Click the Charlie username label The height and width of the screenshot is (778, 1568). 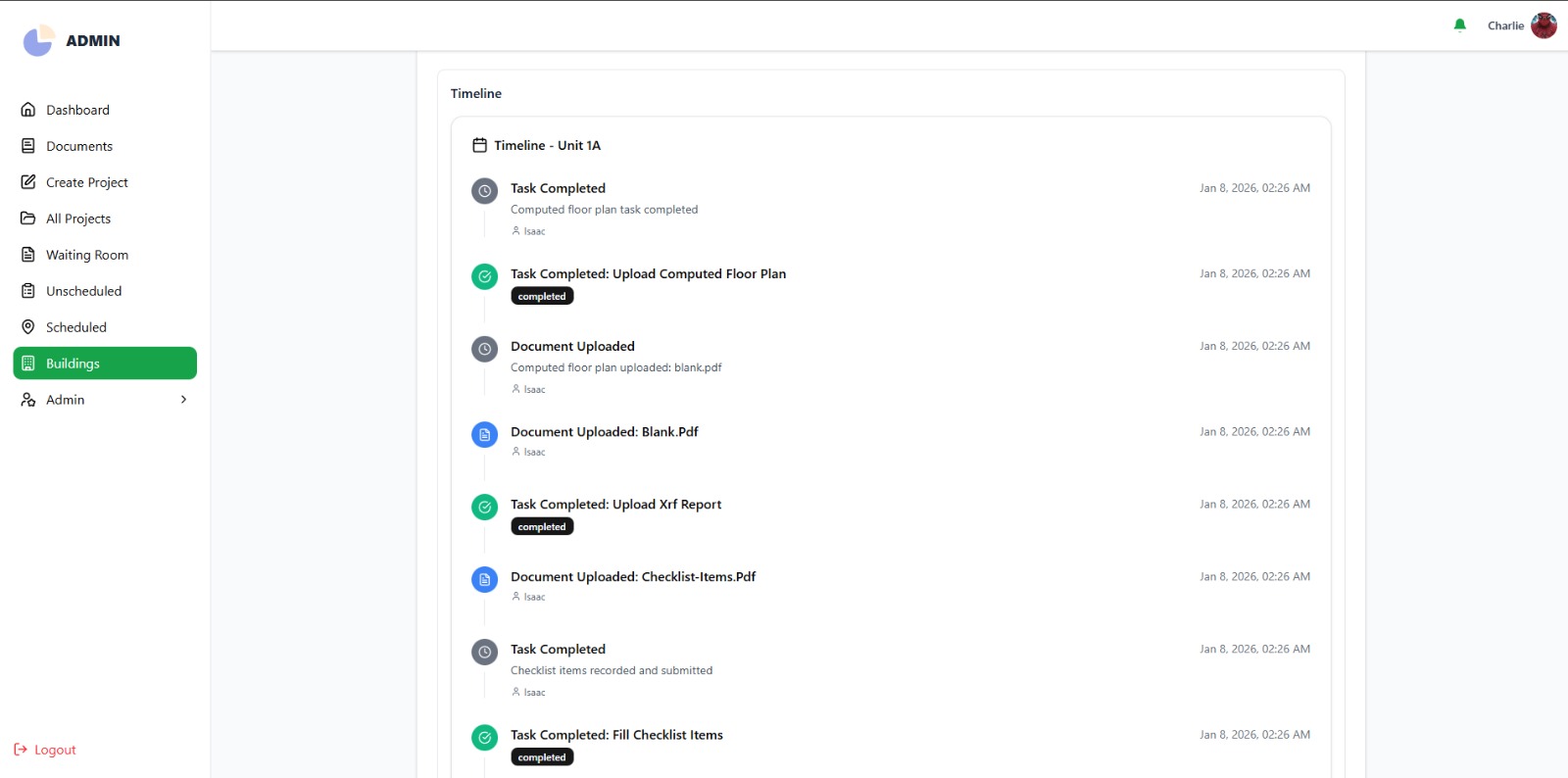click(x=1505, y=25)
